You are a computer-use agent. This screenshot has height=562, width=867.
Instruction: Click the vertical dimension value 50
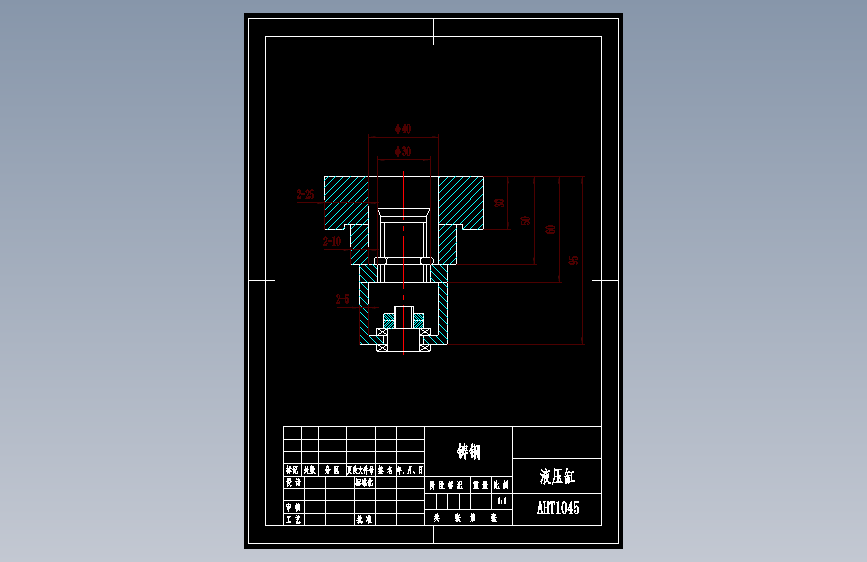tap(525, 221)
